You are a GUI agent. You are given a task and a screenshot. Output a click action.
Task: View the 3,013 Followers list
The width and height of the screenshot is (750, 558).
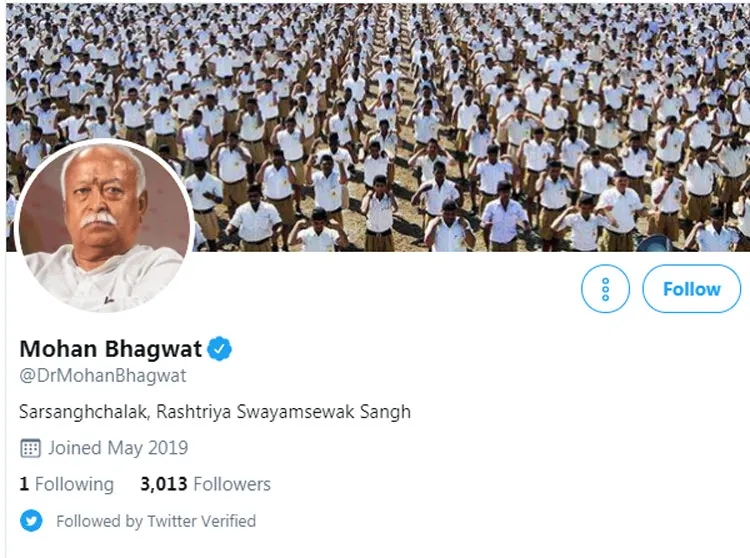click(x=205, y=484)
